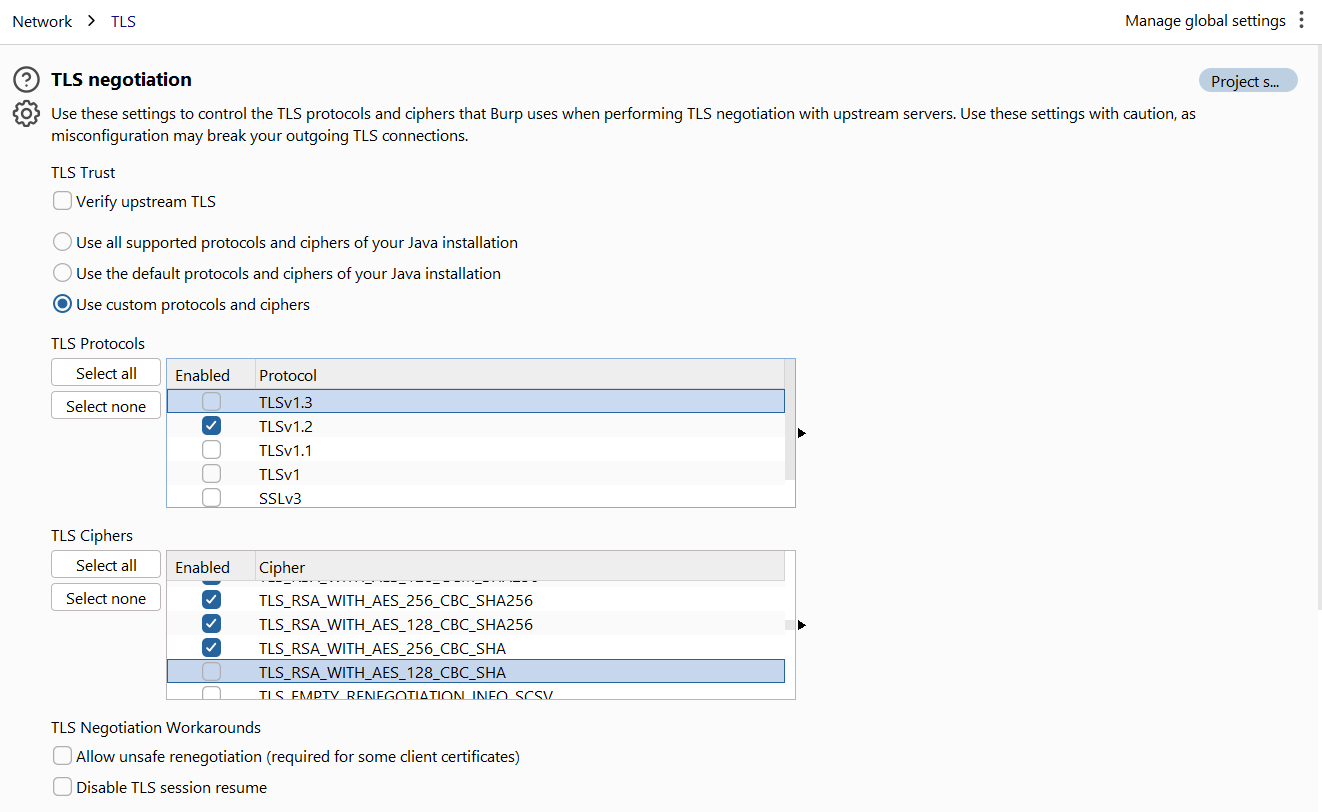1322x812 pixels.
Task: Enable the Verify upstream TLS checkbox
Action: (63, 202)
